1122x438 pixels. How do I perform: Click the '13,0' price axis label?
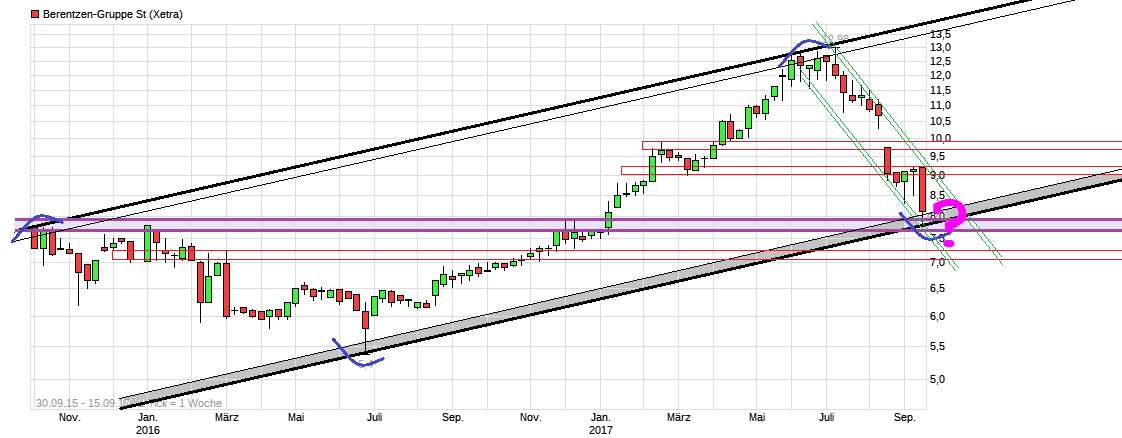[940, 47]
